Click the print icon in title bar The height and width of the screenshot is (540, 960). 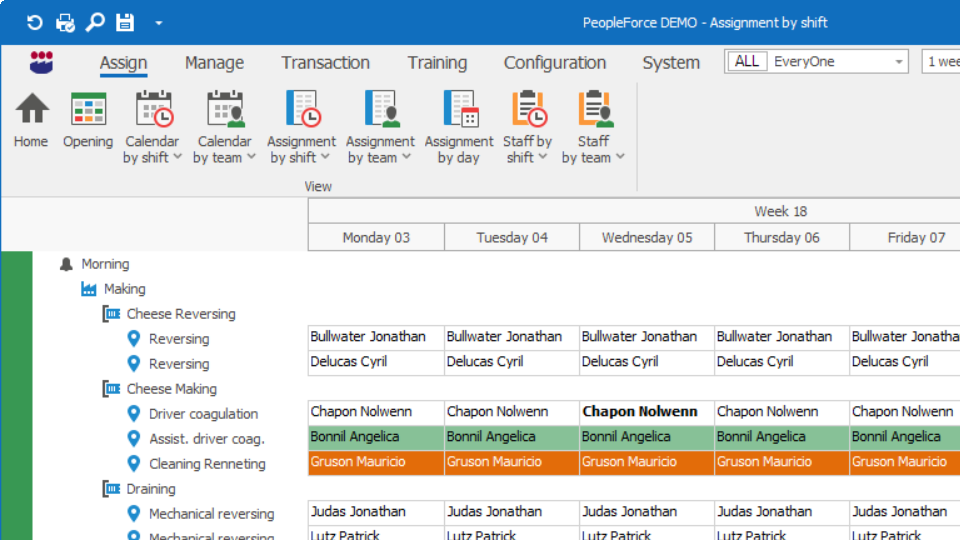coord(65,22)
